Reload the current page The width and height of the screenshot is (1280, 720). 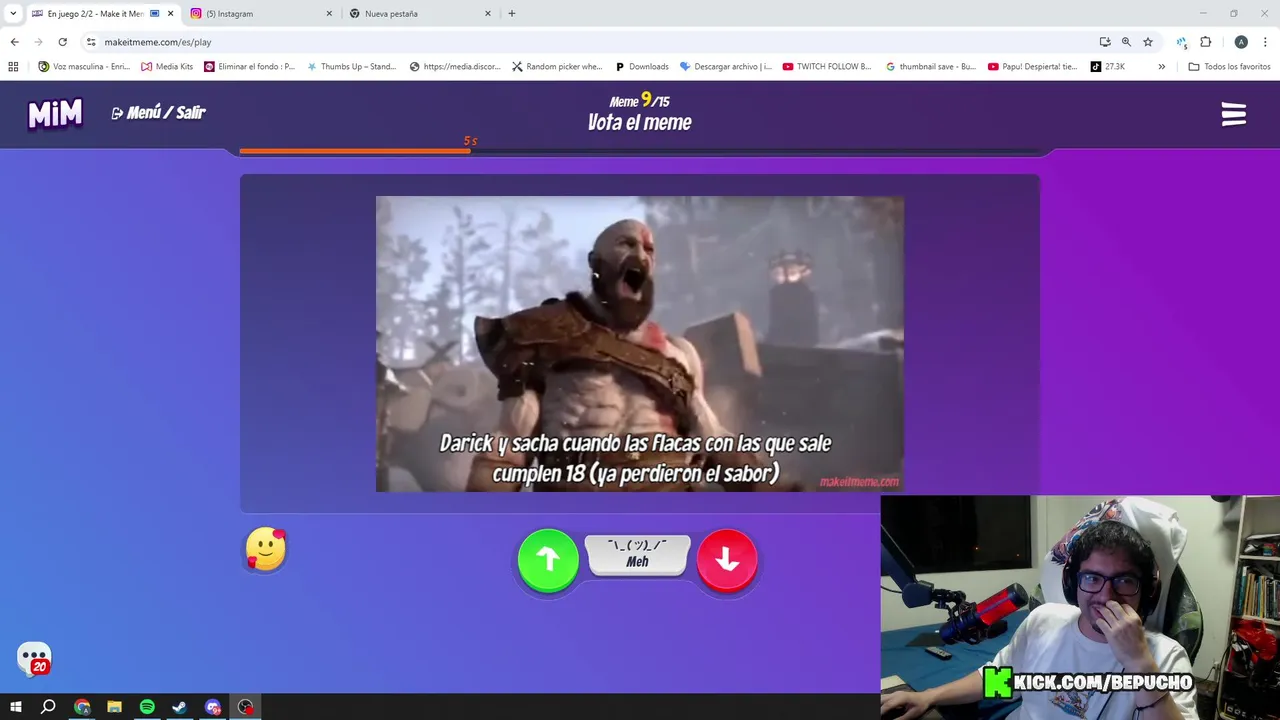point(62,42)
